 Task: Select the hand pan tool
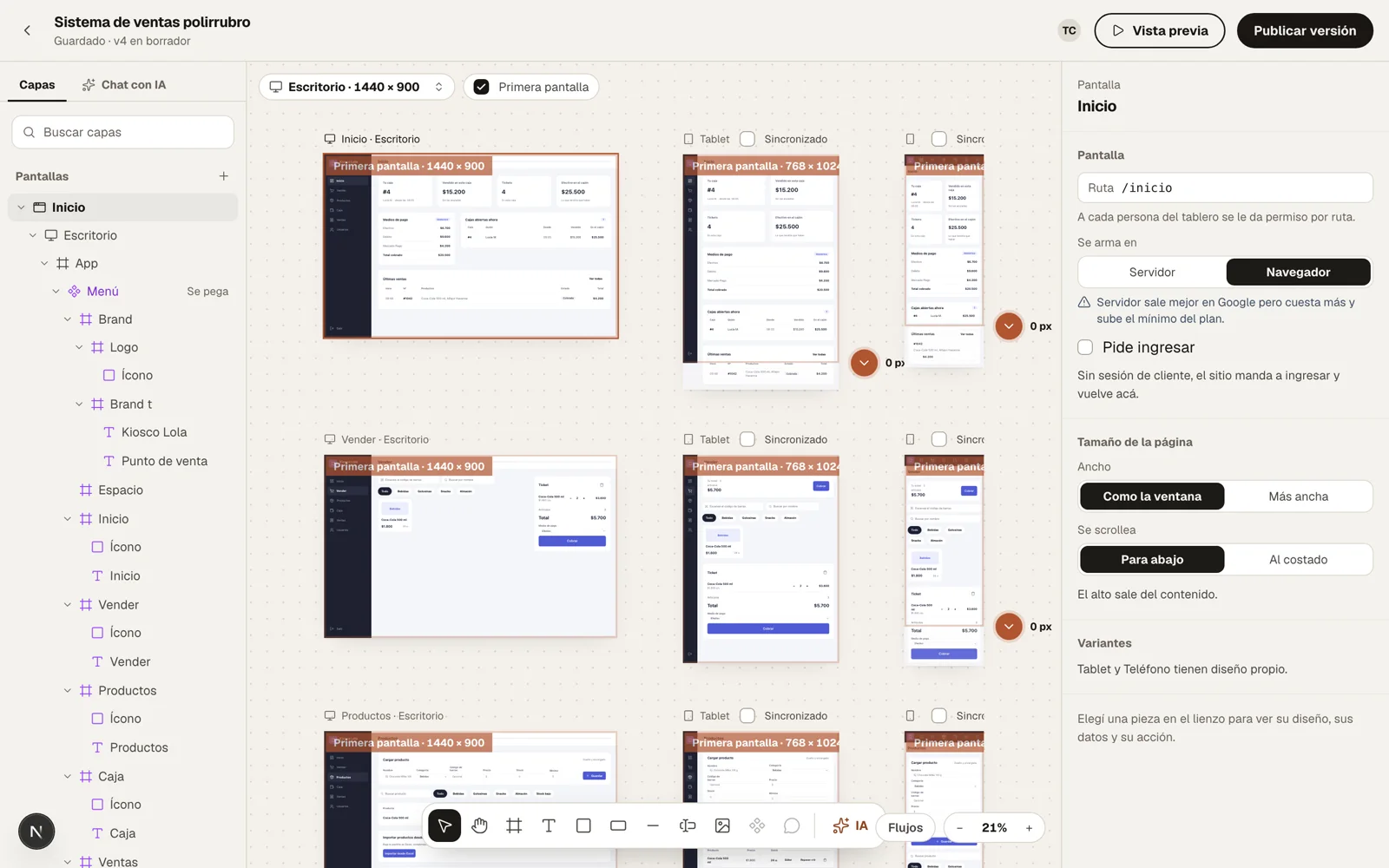479,826
